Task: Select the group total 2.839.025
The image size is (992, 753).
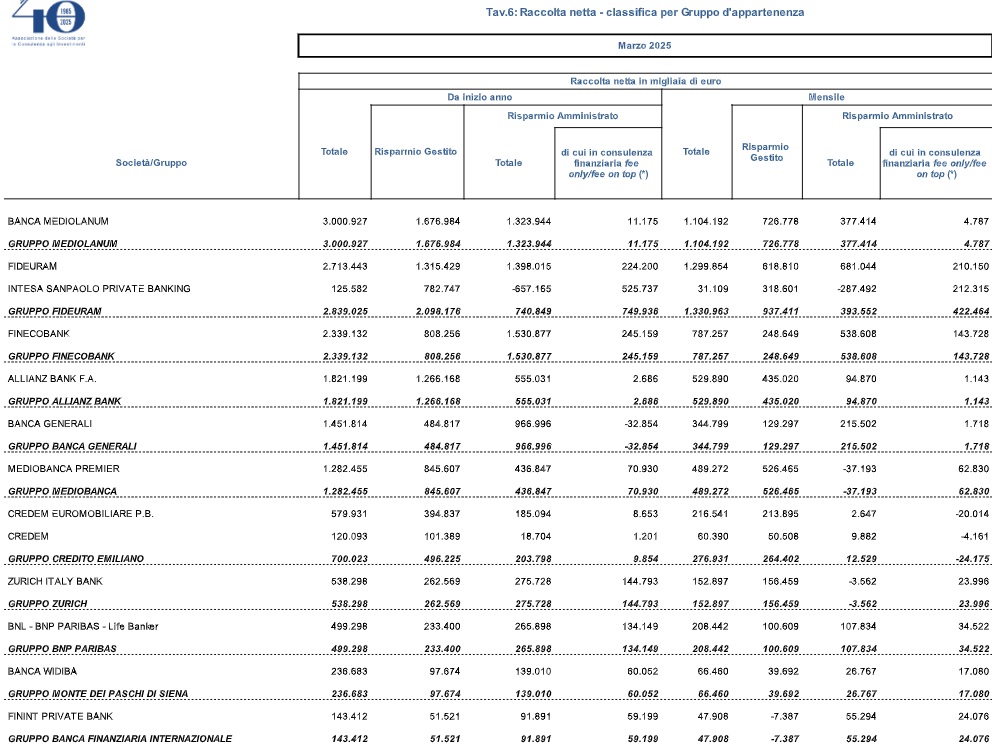Action: (345, 311)
